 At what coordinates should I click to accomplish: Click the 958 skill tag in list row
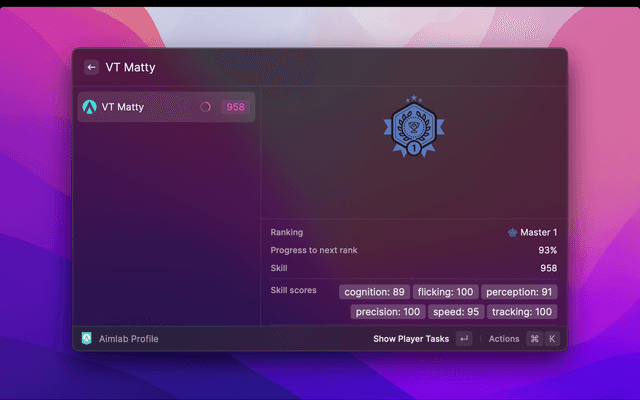tap(234, 107)
